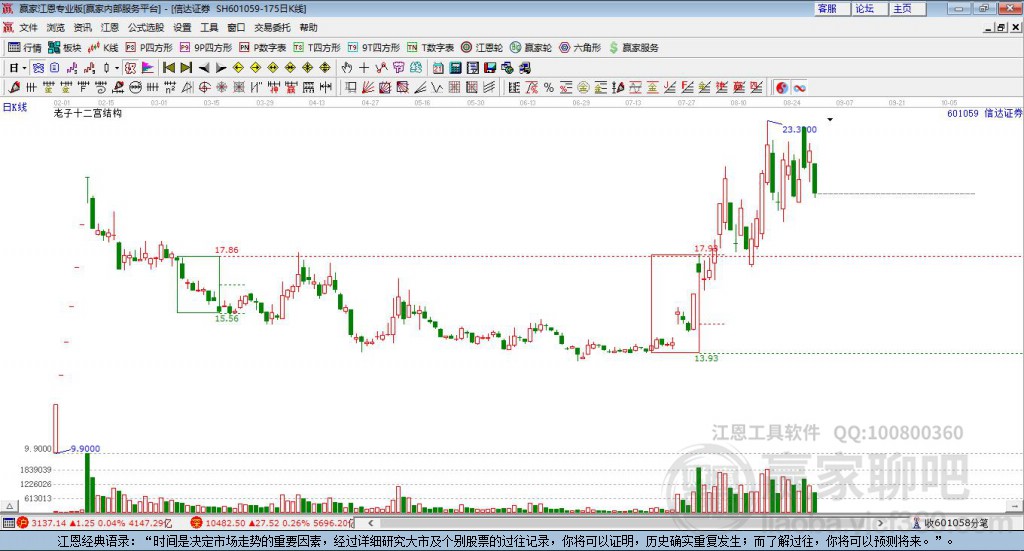Image resolution: width=1024 pixels, height=551 pixels.
Task: Open the 行情 quotes view
Action: click(25, 48)
